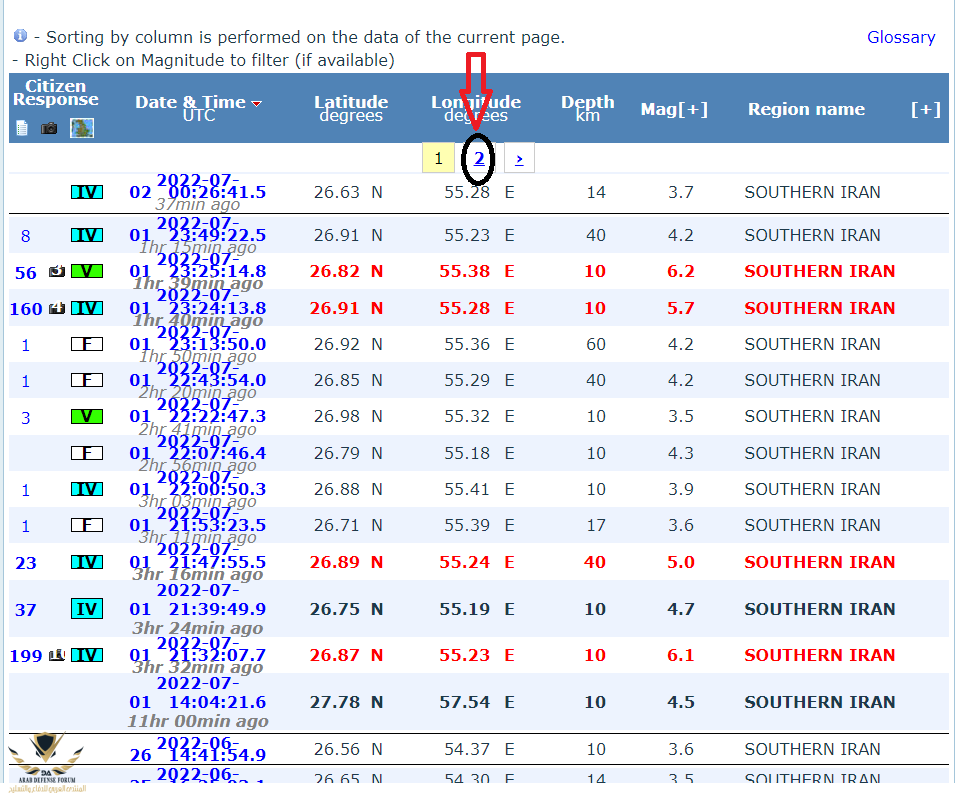Open photos icon for the magnitude 6.2 quake

(57, 272)
